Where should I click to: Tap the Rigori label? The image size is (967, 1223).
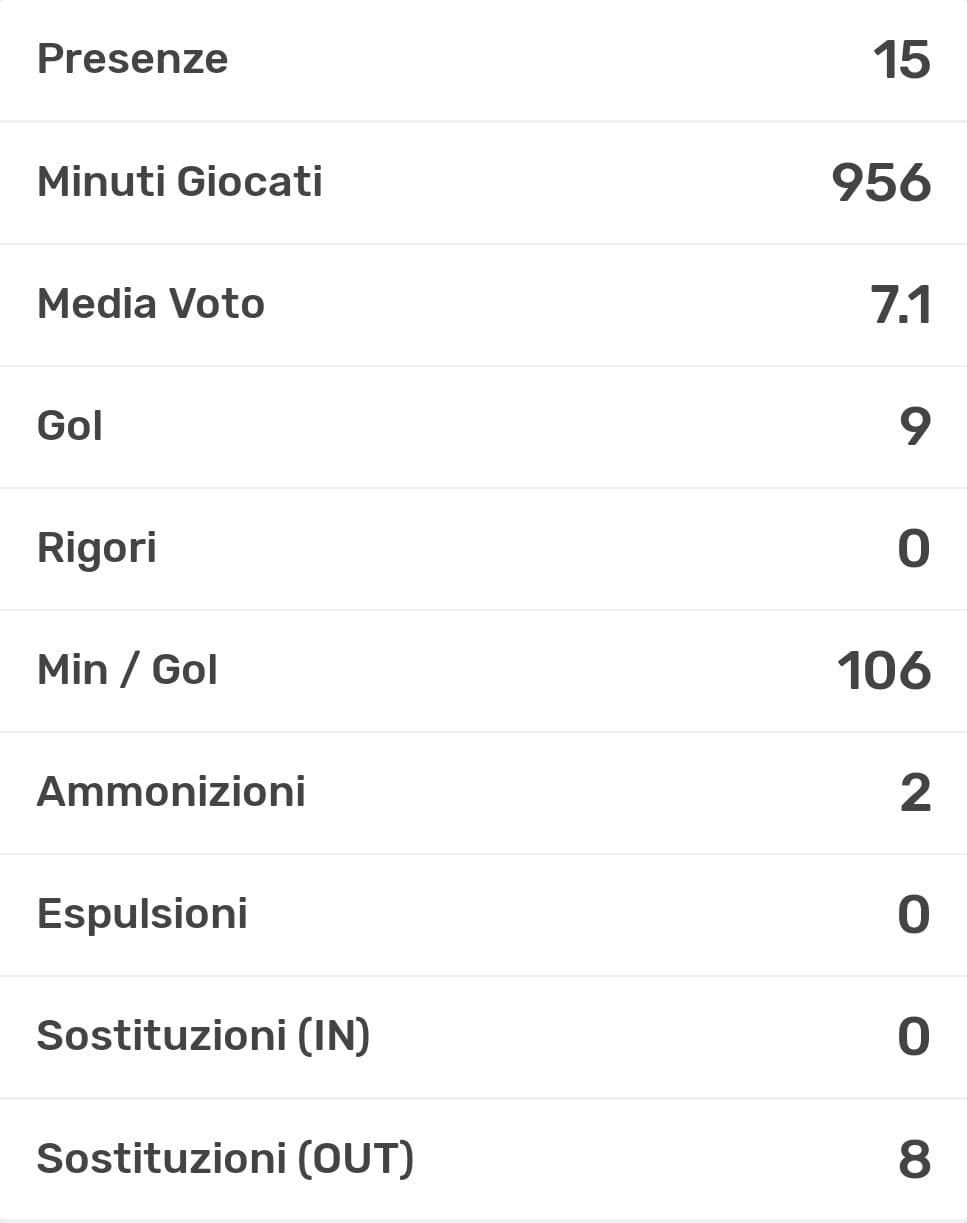[x=96, y=549]
